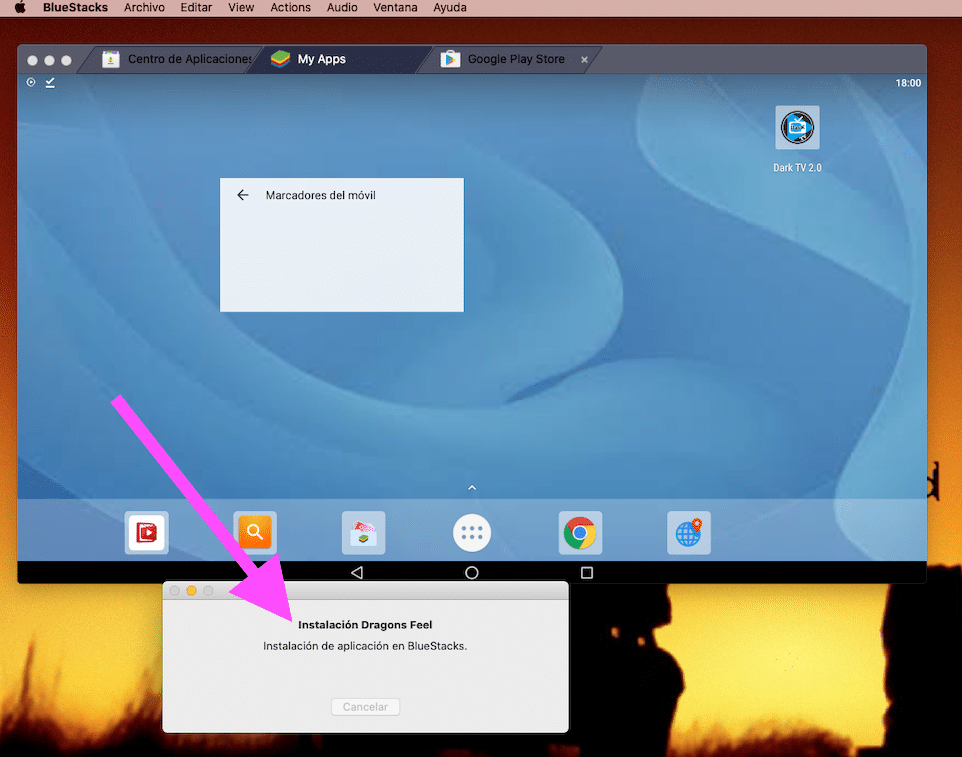The width and height of the screenshot is (962, 757).
Task: Open the BlueStacks Actions menu
Action: [x=290, y=7]
